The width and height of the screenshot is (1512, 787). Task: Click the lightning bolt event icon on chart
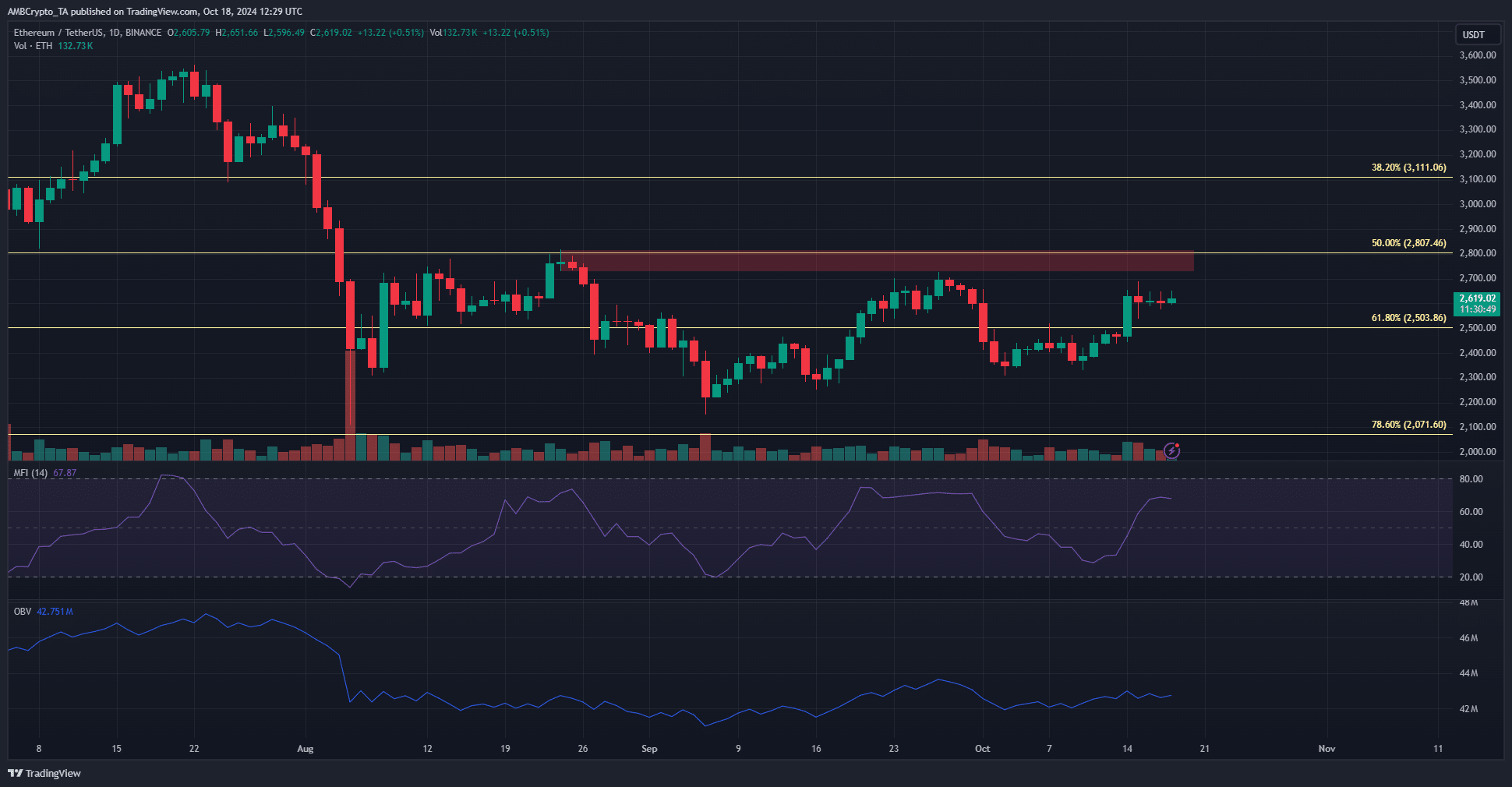pos(1171,450)
